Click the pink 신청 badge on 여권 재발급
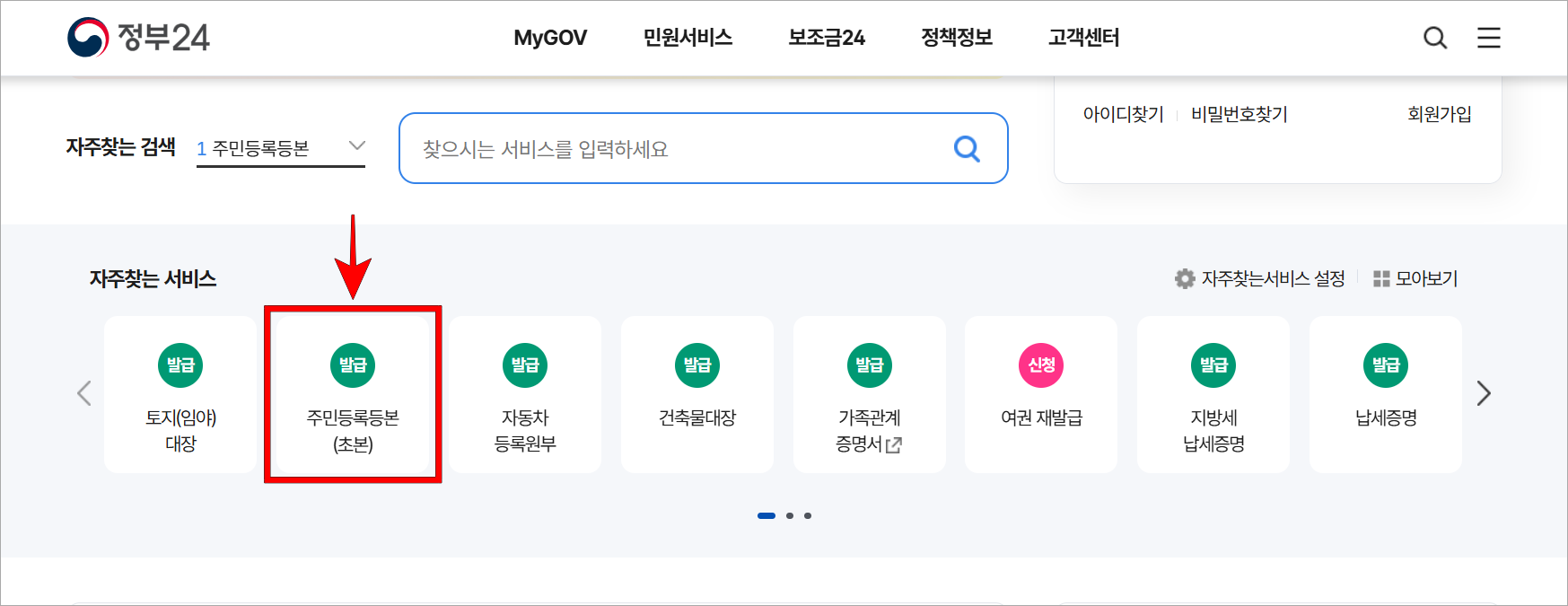The width and height of the screenshot is (1568, 606). [x=1040, y=365]
